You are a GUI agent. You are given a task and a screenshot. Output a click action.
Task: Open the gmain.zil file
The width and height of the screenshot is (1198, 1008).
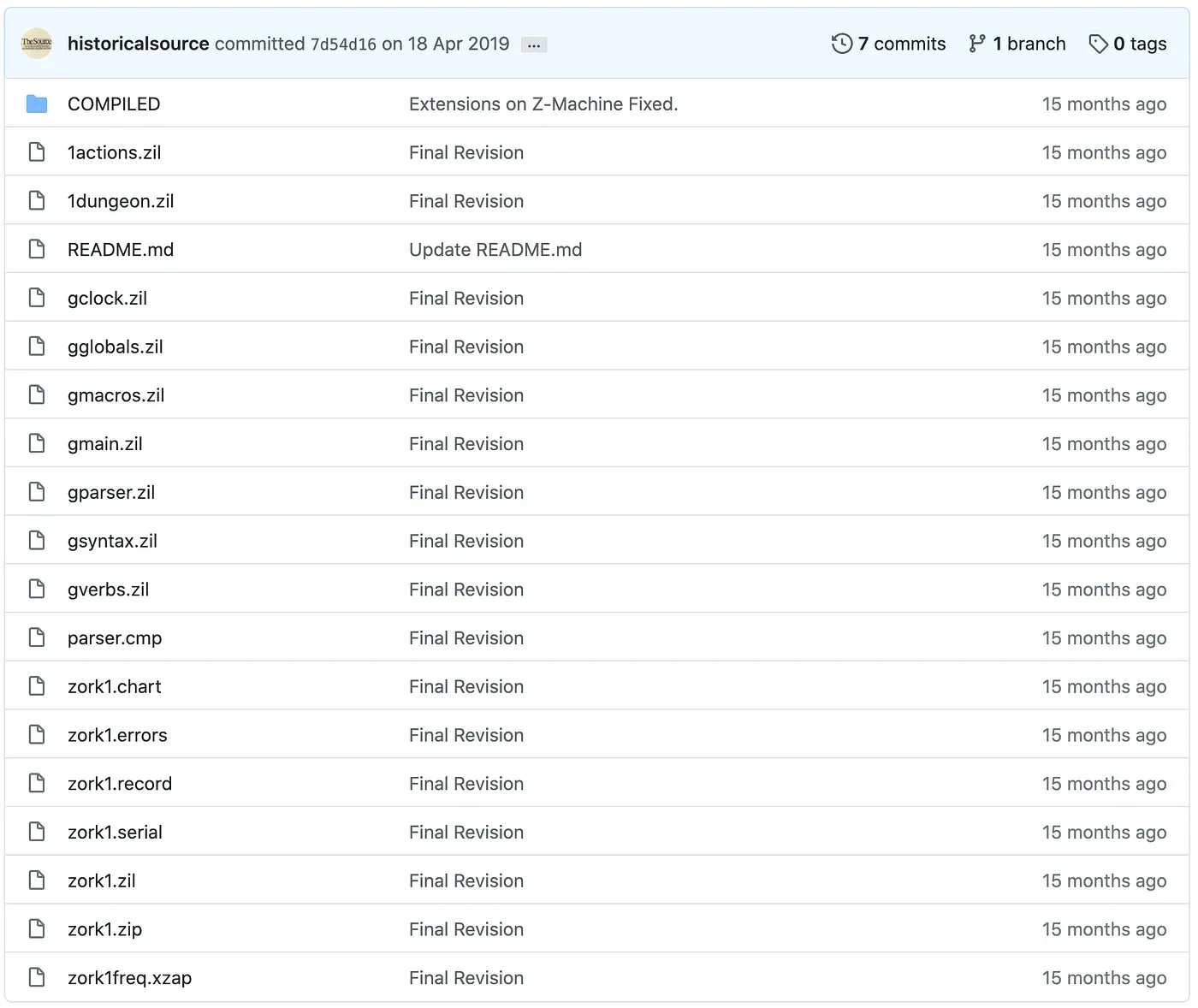tap(105, 444)
